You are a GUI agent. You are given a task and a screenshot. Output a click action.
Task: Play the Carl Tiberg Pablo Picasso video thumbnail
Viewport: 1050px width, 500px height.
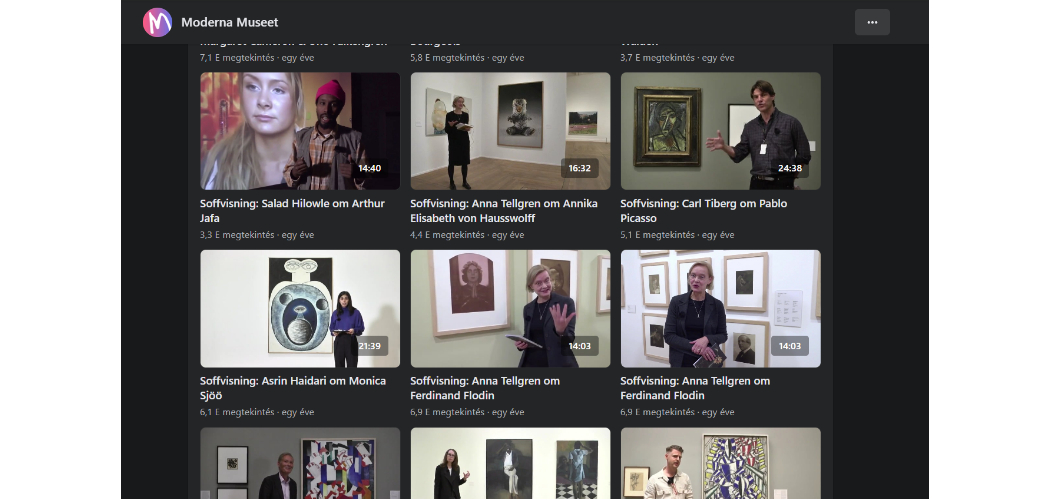720,130
